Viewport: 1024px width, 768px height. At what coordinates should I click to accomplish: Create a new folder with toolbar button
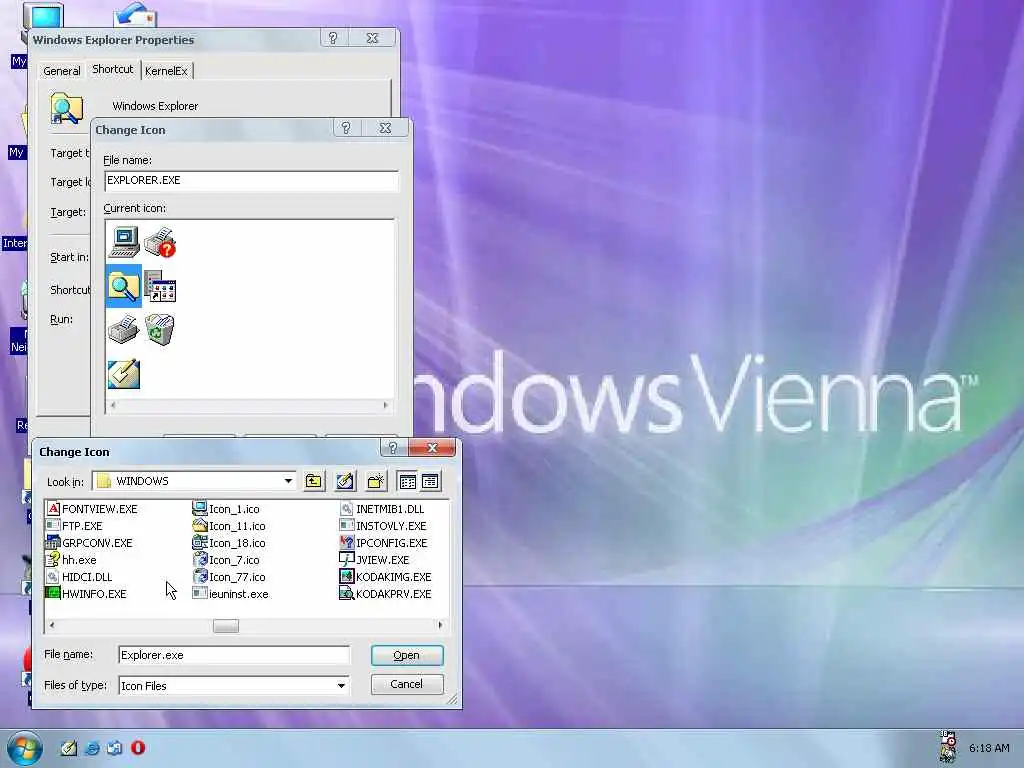click(376, 481)
